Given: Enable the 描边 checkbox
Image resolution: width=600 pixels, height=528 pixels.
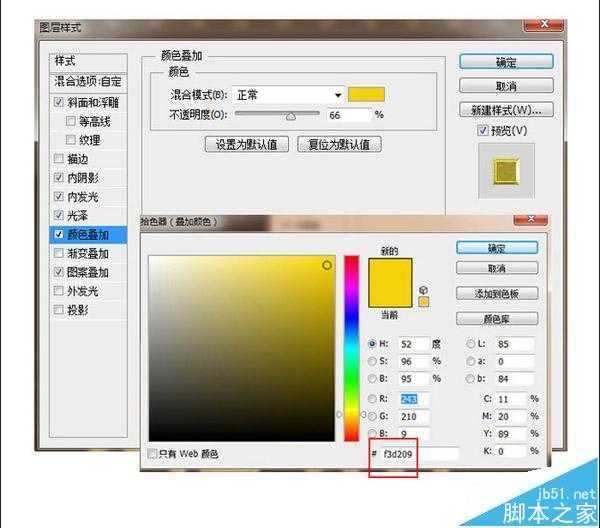Looking at the screenshot, I should point(59,158).
